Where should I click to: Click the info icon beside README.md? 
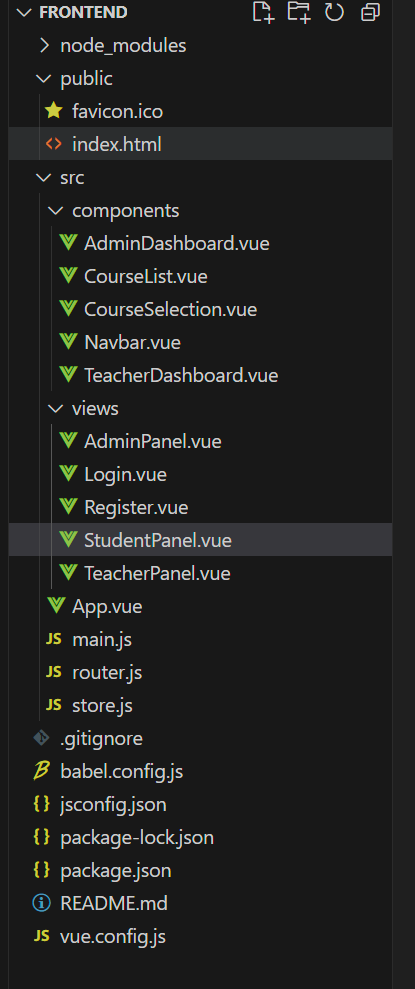pyautogui.click(x=42, y=903)
